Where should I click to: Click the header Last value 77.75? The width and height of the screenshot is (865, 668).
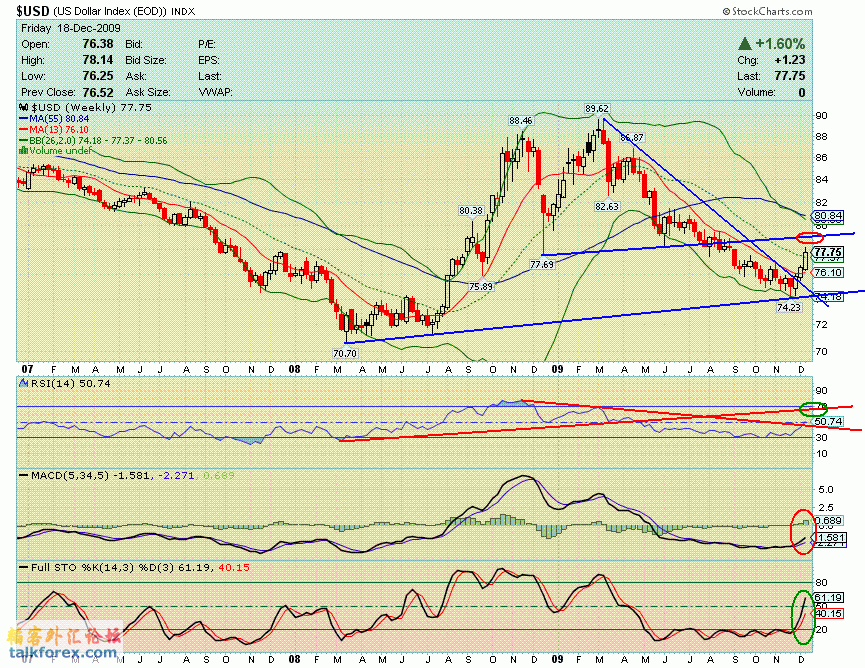[790, 76]
